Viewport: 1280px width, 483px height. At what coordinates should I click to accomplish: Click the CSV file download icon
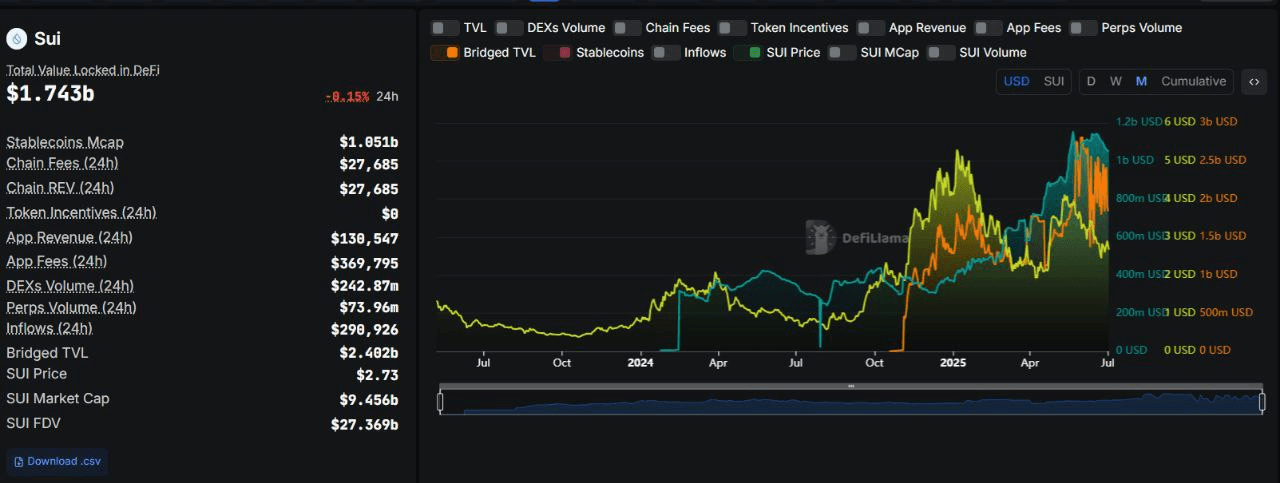(x=18, y=462)
